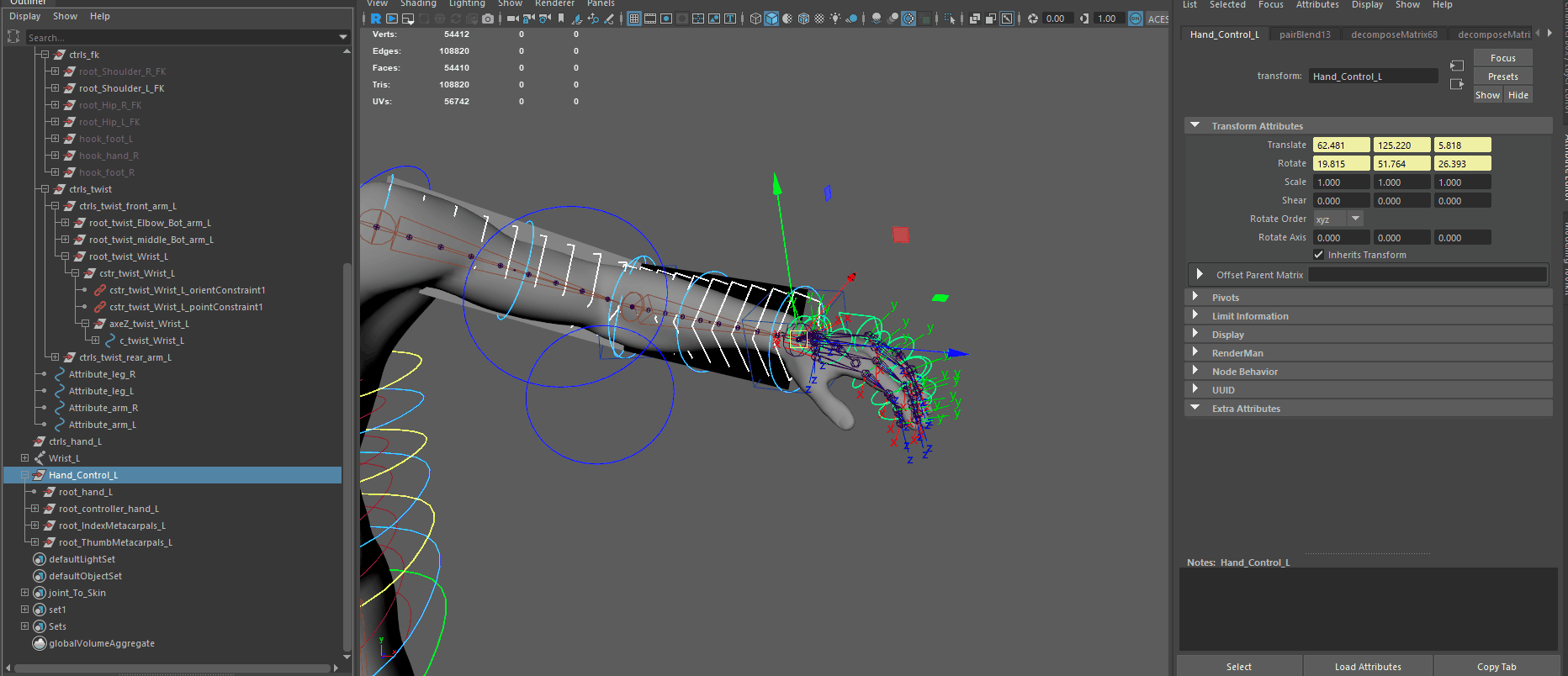Viewport: 1568px width, 676px height.
Task: Click the Smooth shade all blue cube icon
Action: (x=771, y=18)
